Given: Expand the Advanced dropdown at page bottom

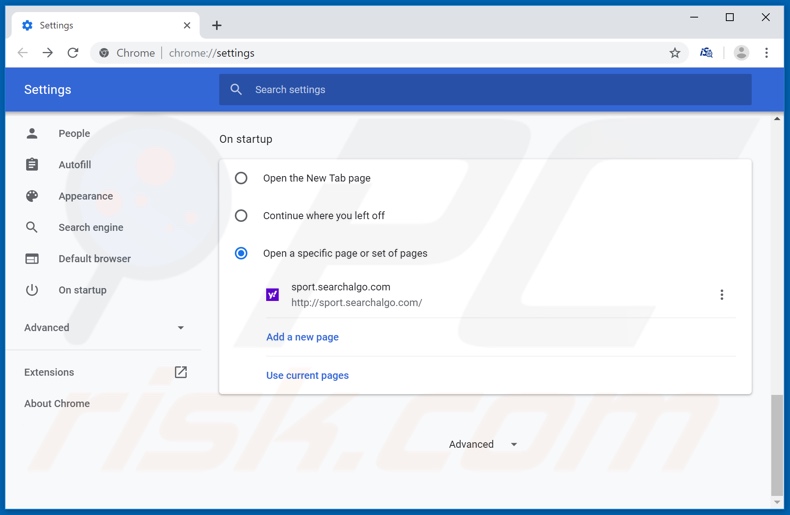Looking at the screenshot, I should pos(483,444).
